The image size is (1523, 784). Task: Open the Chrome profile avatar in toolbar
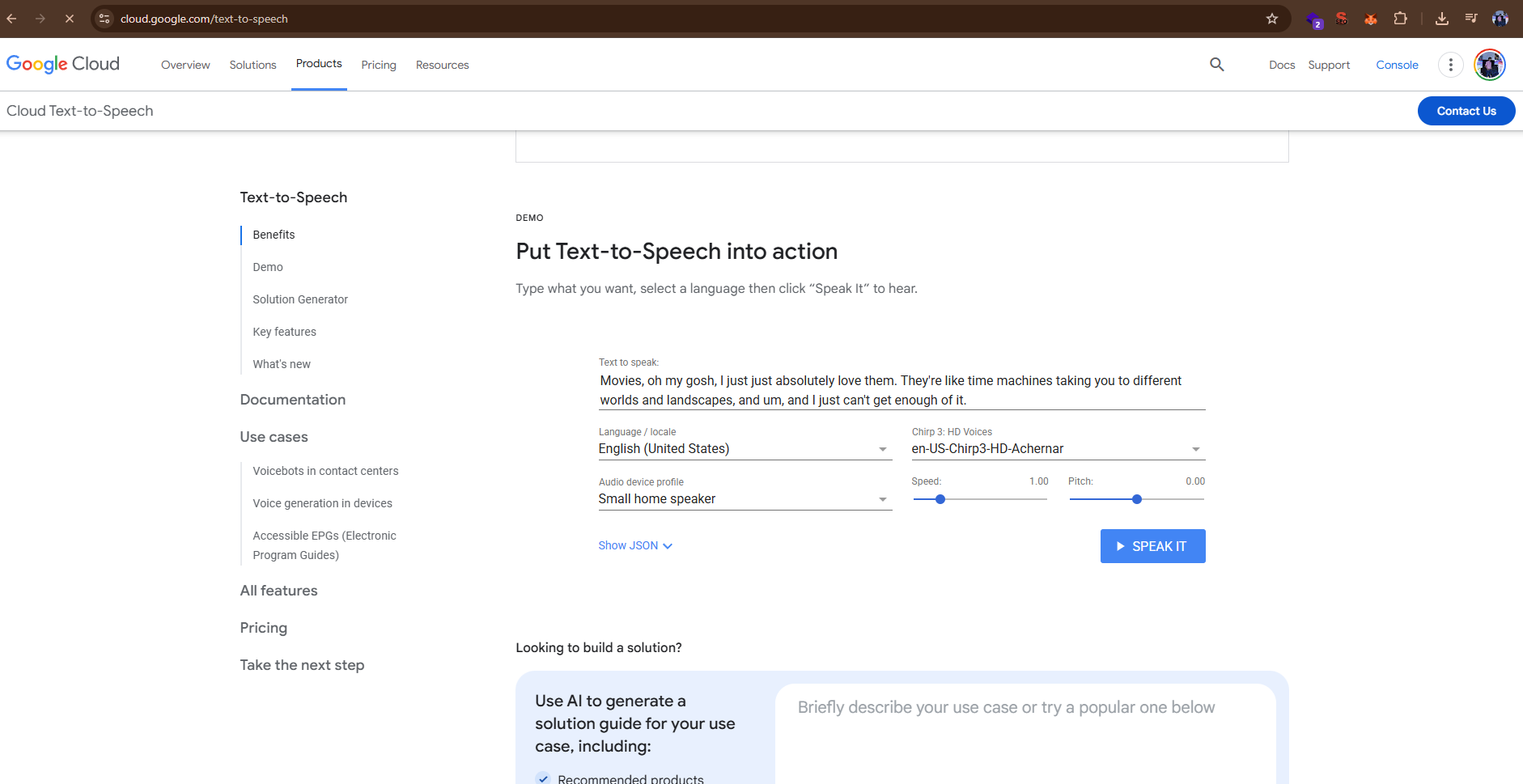click(x=1500, y=19)
